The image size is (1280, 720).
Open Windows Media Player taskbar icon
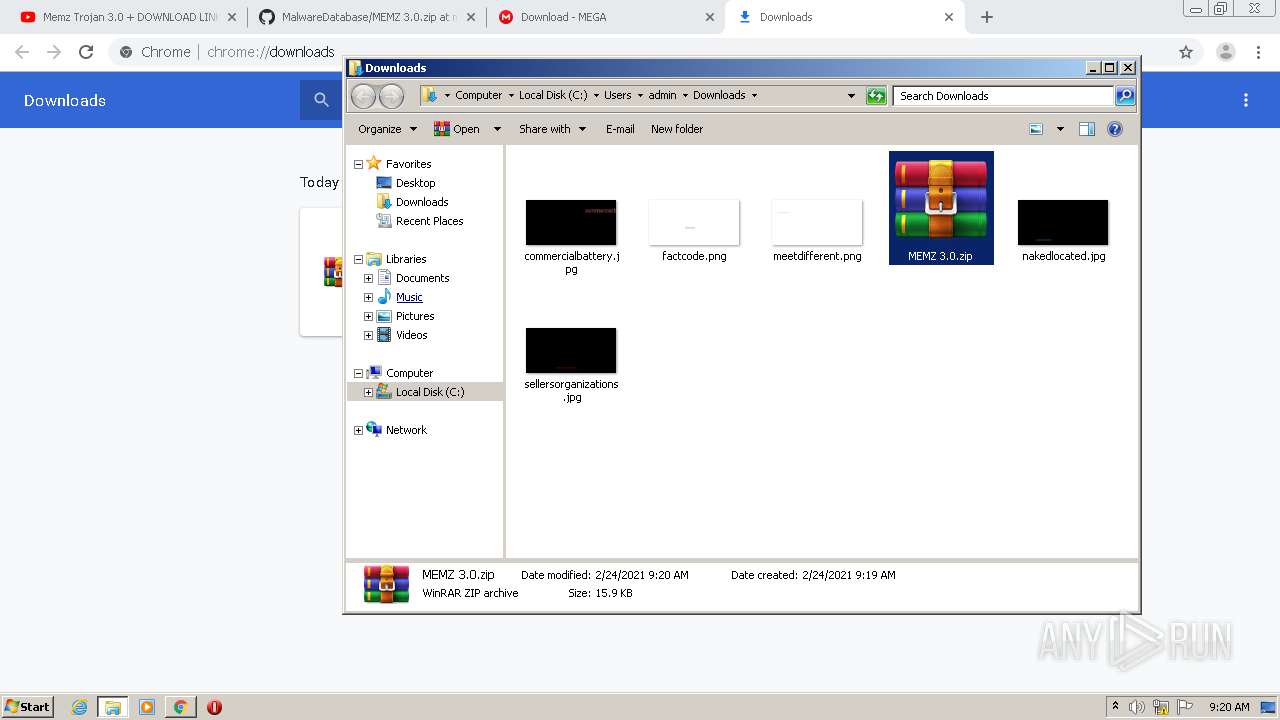[x=147, y=707]
